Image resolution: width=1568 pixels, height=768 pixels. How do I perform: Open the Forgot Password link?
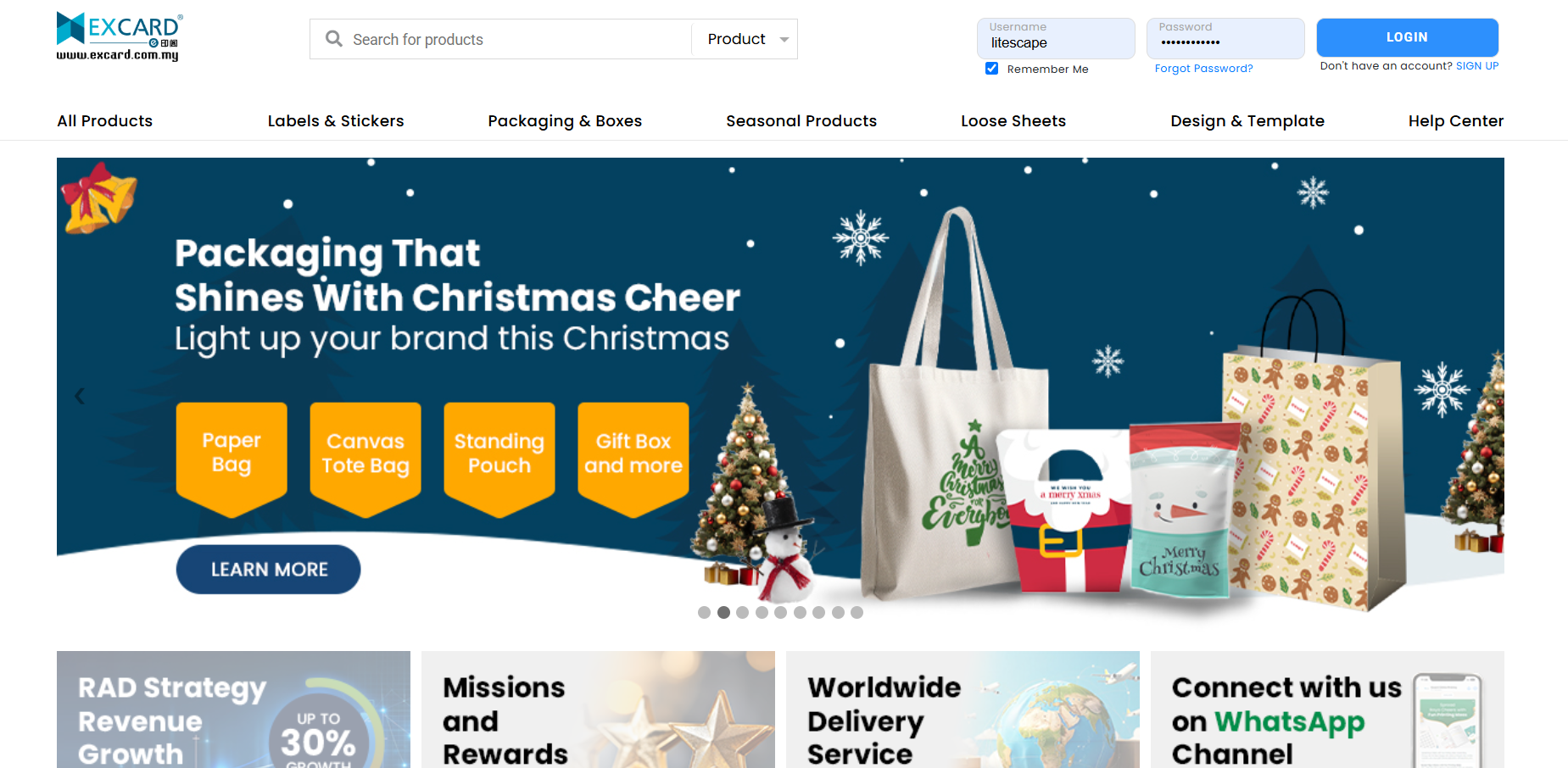tap(1203, 69)
